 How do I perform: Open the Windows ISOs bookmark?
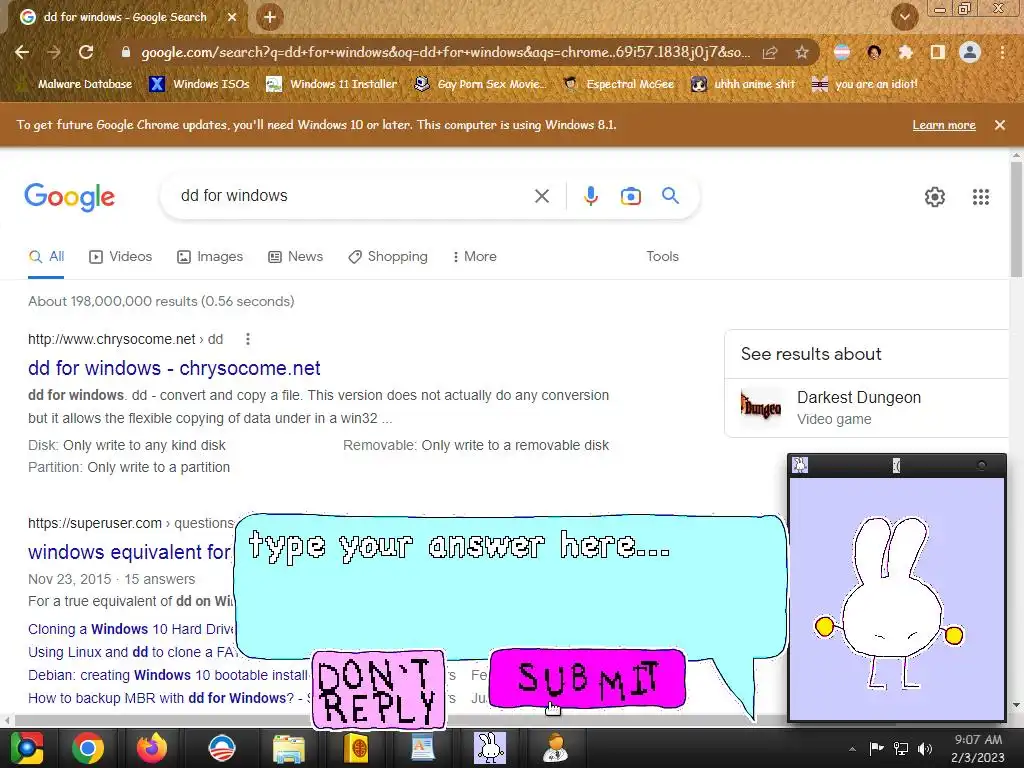click(200, 84)
